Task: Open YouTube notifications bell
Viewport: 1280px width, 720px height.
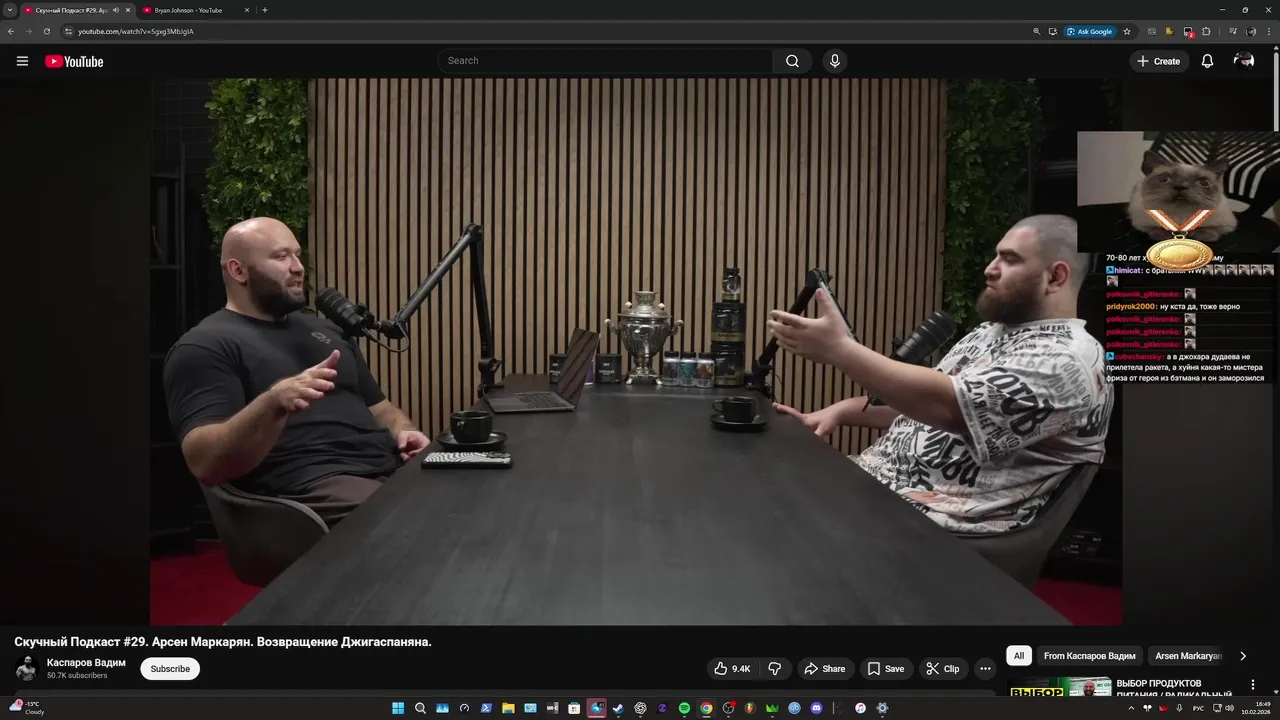Action: click(1207, 61)
